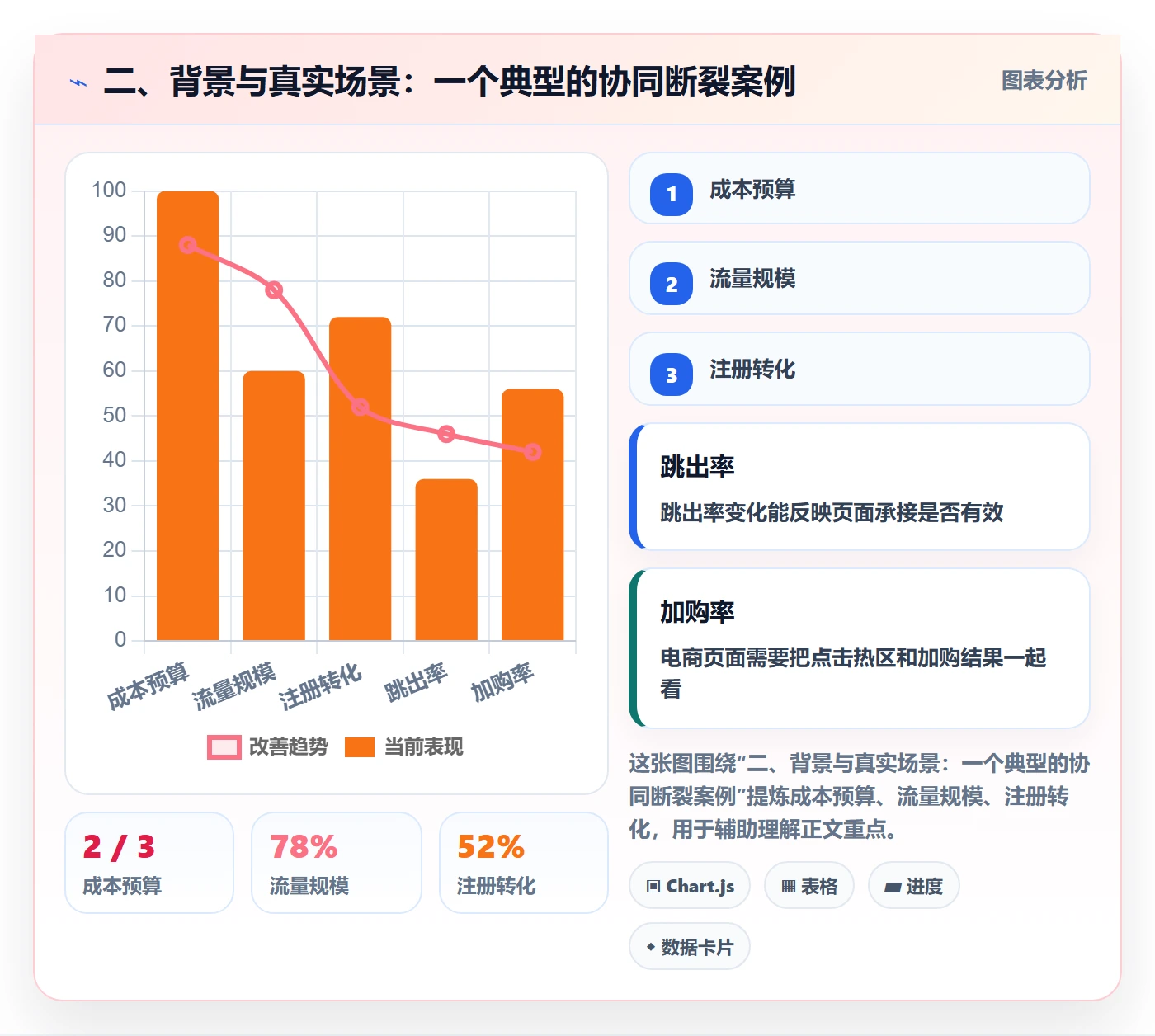Click the trend line point above 跳出率
This screenshot has width=1155, height=1036.
tap(446, 434)
